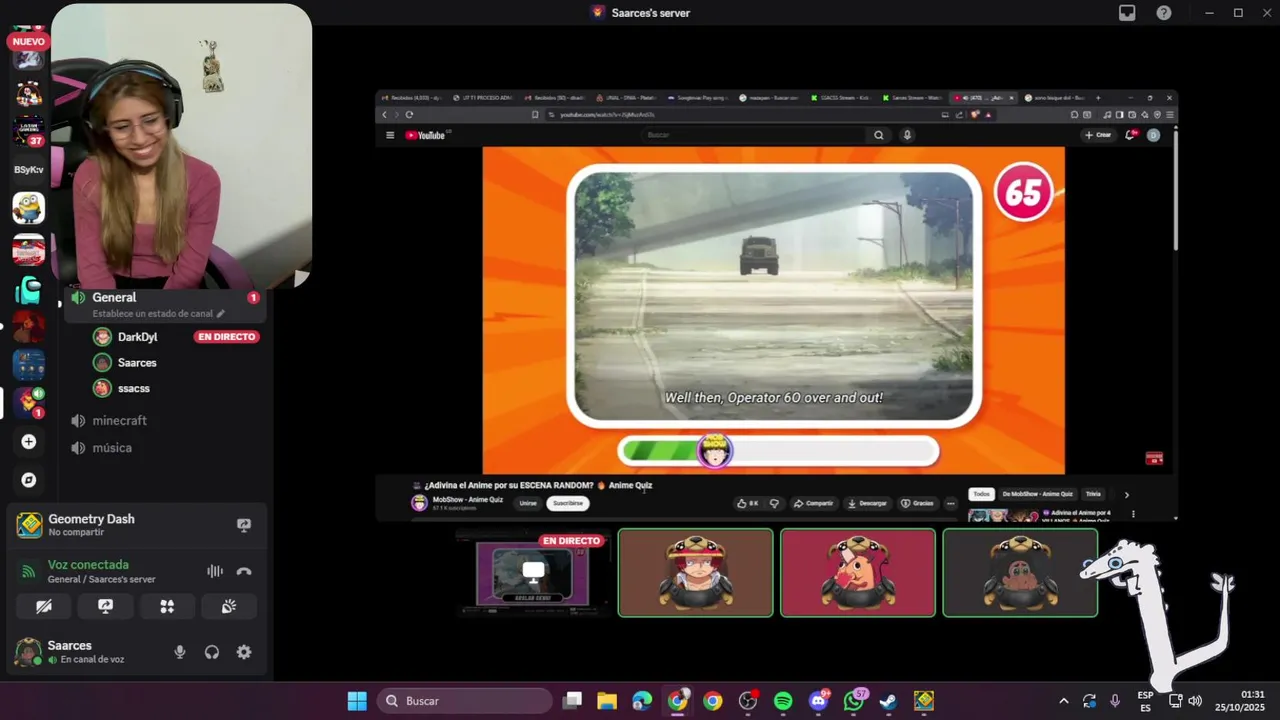Disconnect from voice channel
The image size is (1280, 720).
[x=244, y=571]
